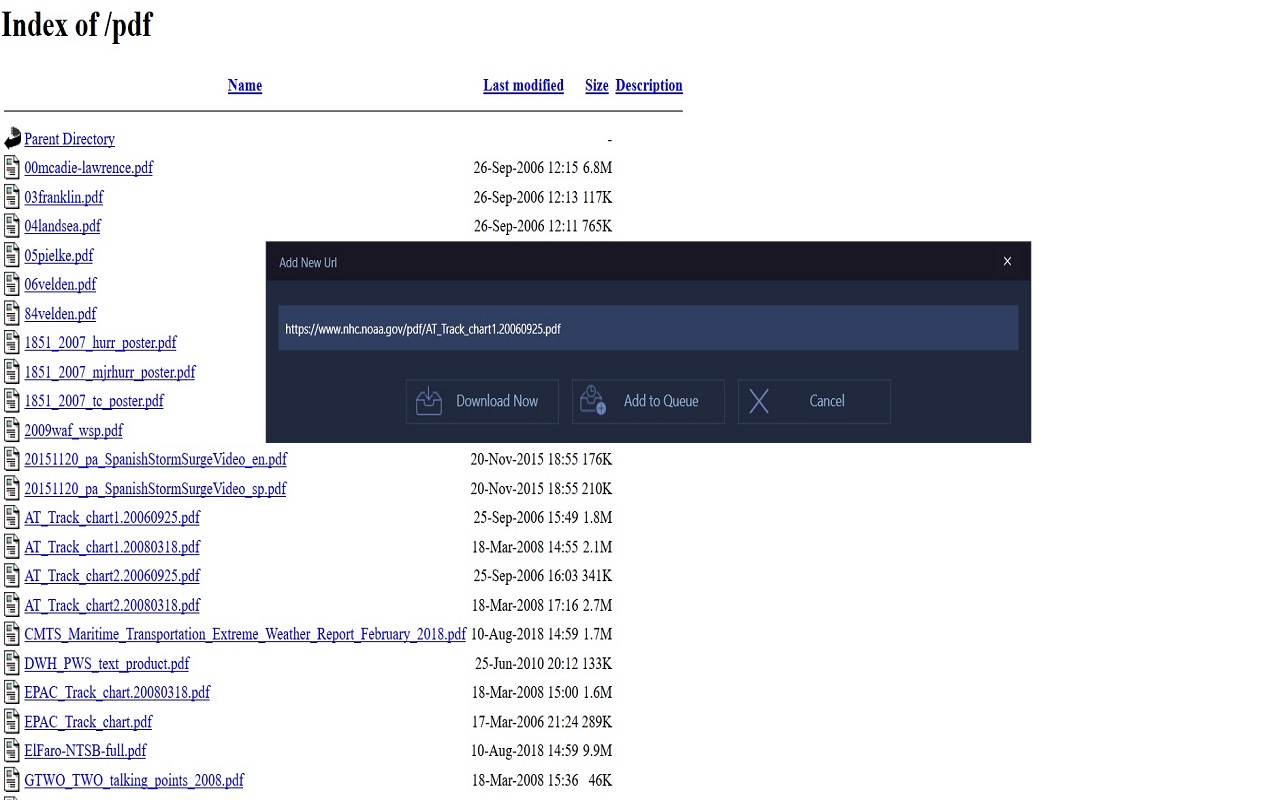This screenshot has height=800, width=1280.
Task: Open CMTS Maritime Transportation Extreme Weather Report link
Action: 245,634
